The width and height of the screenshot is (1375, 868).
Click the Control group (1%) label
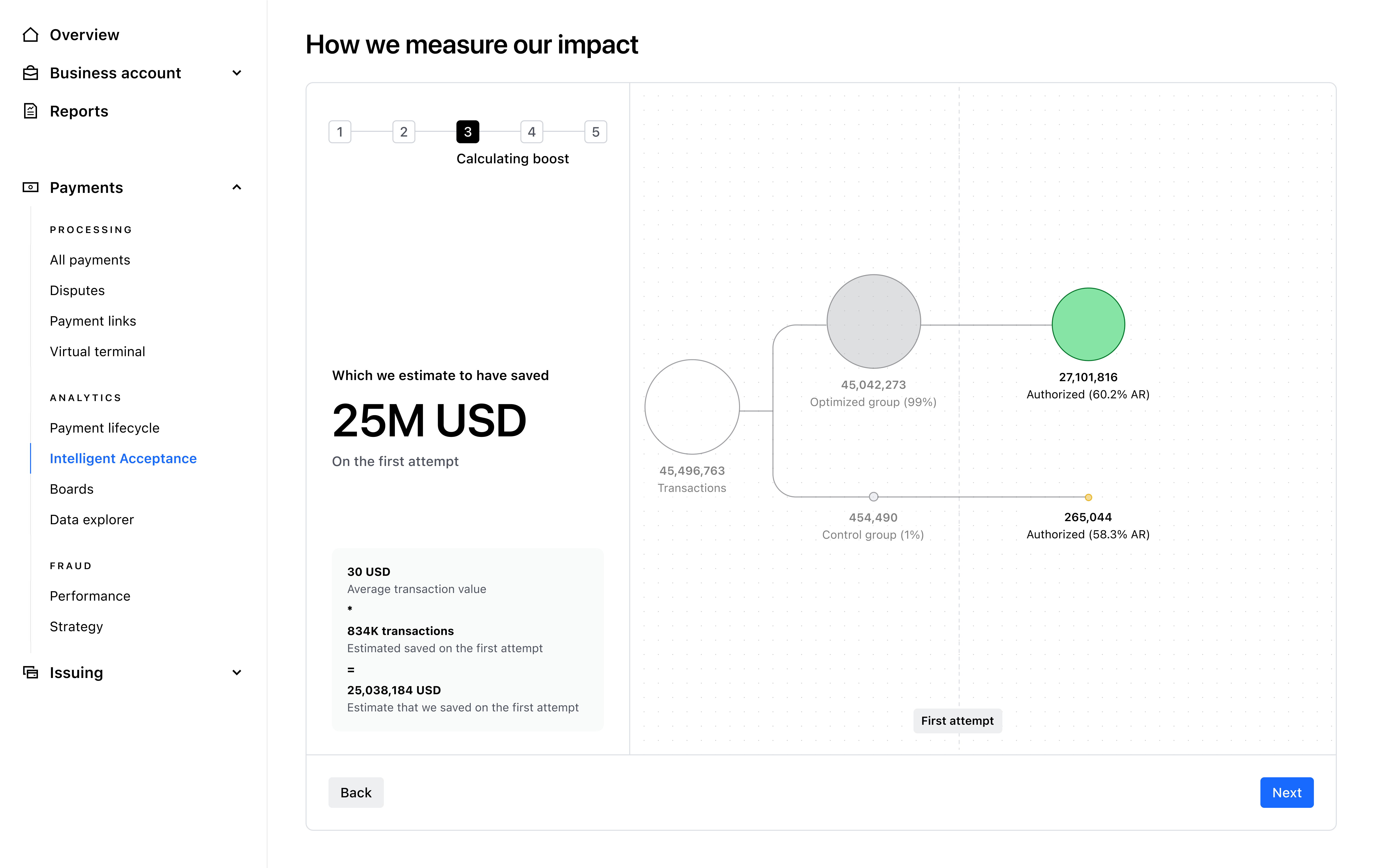point(873,535)
